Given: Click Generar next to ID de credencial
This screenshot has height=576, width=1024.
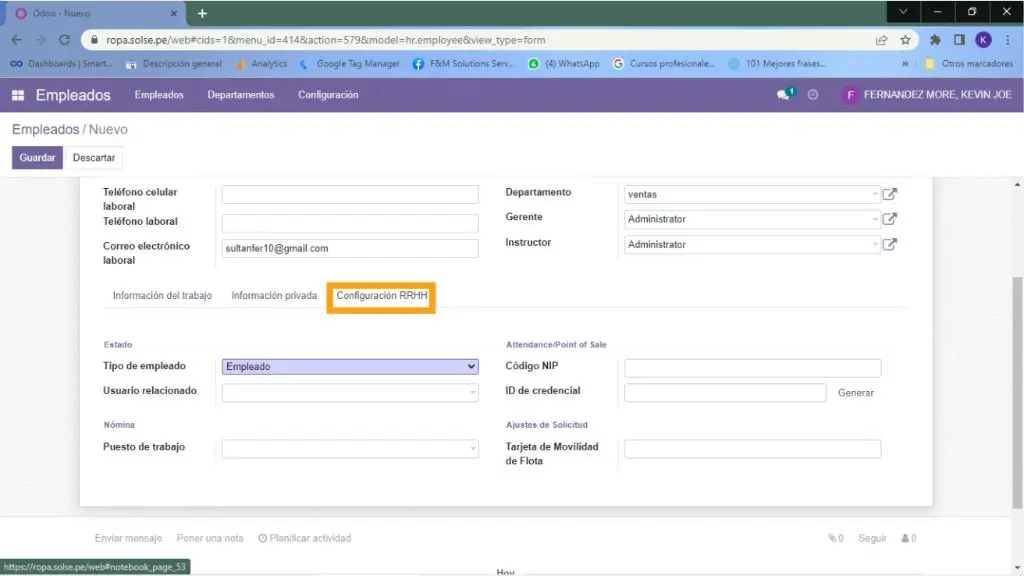Looking at the screenshot, I should 855,393.
